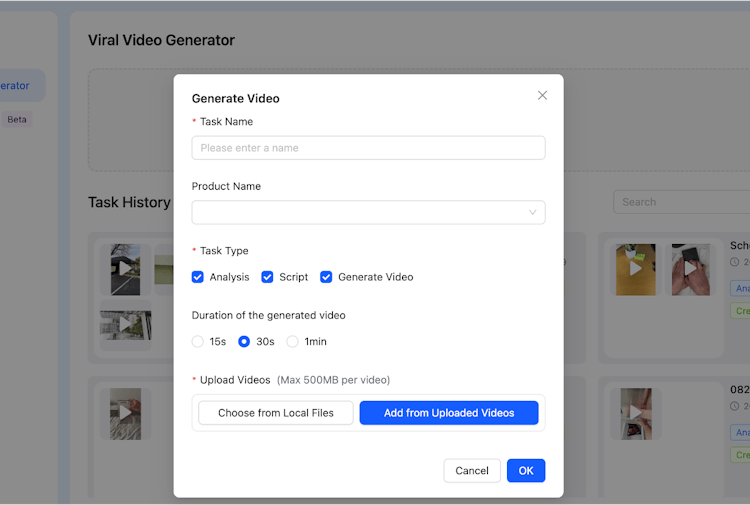Viewport: 750px width, 505px height.
Task: Play the bottom-right task video thumbnail
Action: point(636,412)
